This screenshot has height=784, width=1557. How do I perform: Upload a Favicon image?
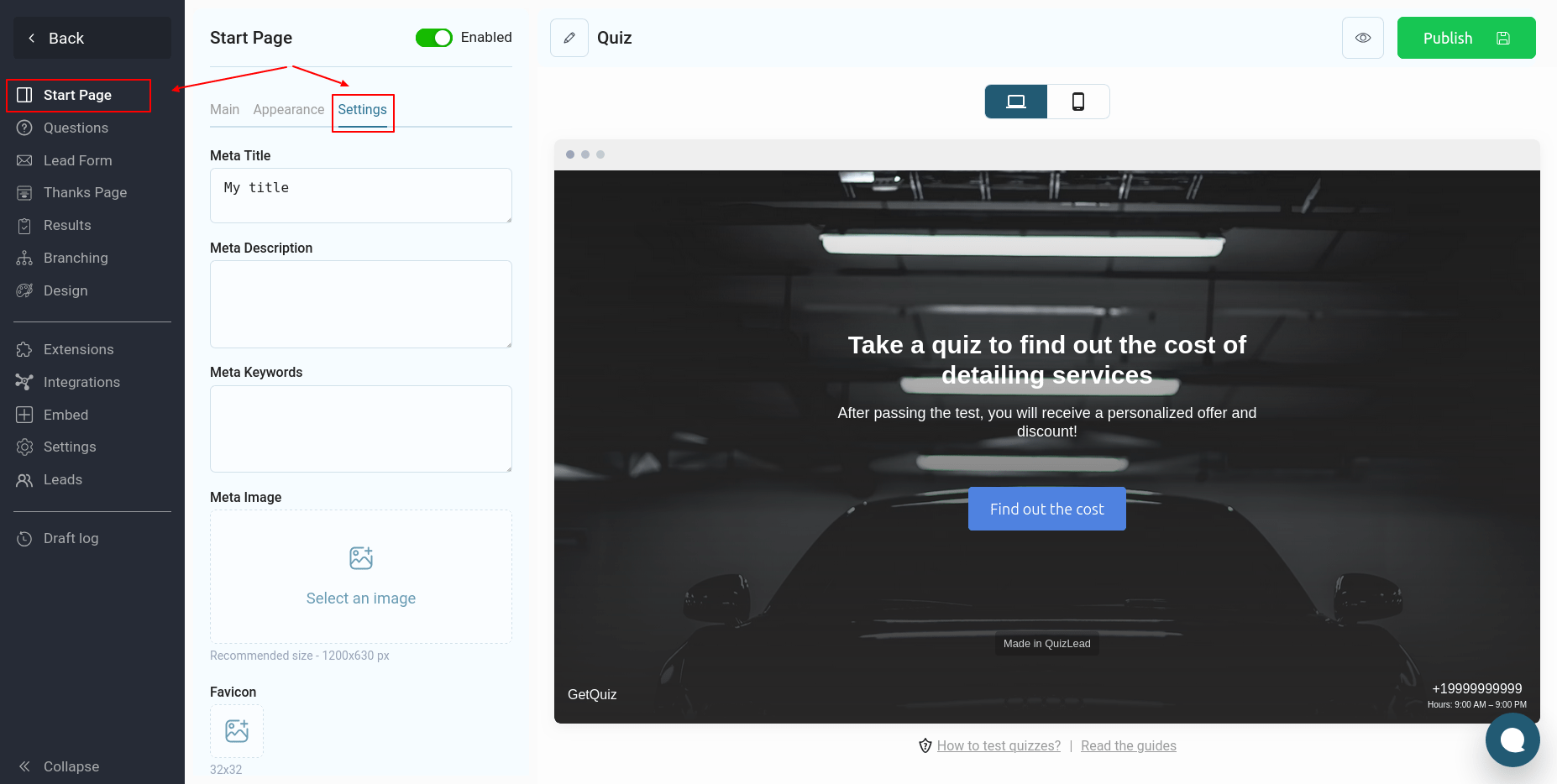pos(237,731)
